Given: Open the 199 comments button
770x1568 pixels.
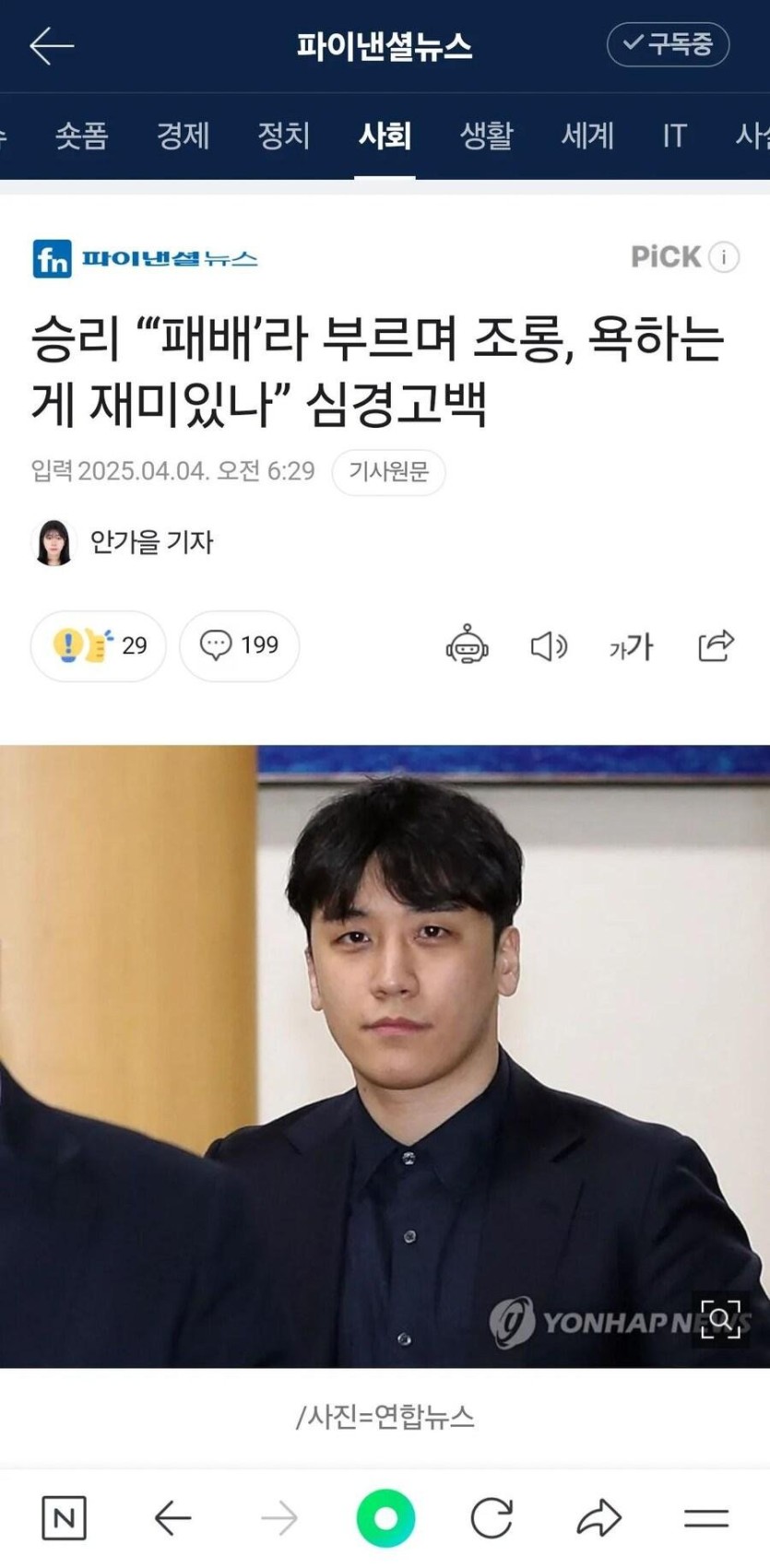Looking at the screenshot, I should click(x=240, y=645).
